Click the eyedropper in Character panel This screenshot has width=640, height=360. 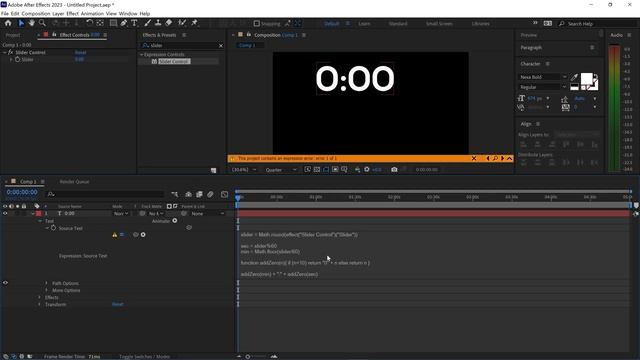pyautogui.click(x=574, y=77)
